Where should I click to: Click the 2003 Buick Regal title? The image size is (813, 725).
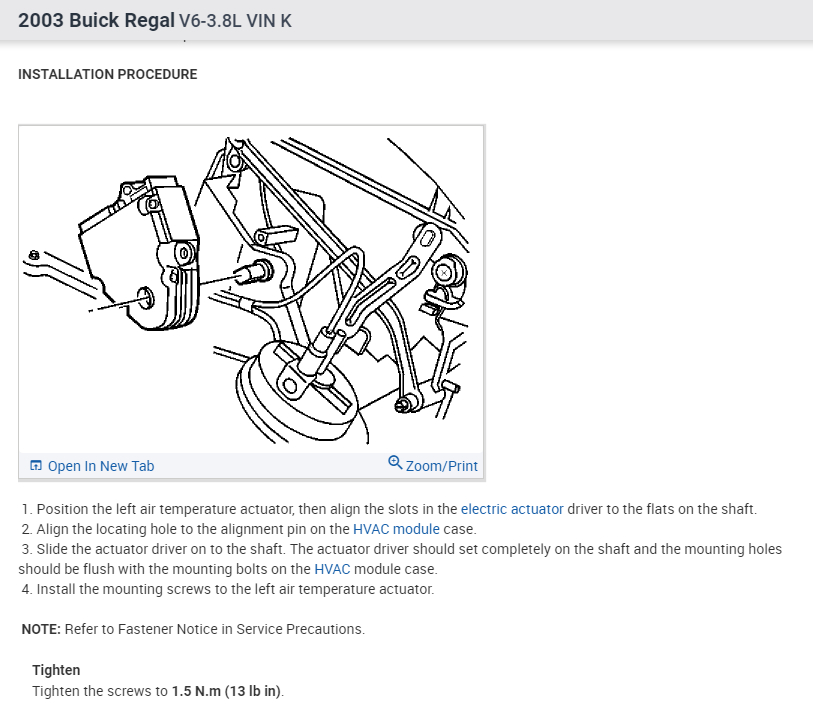click(97, 20)
